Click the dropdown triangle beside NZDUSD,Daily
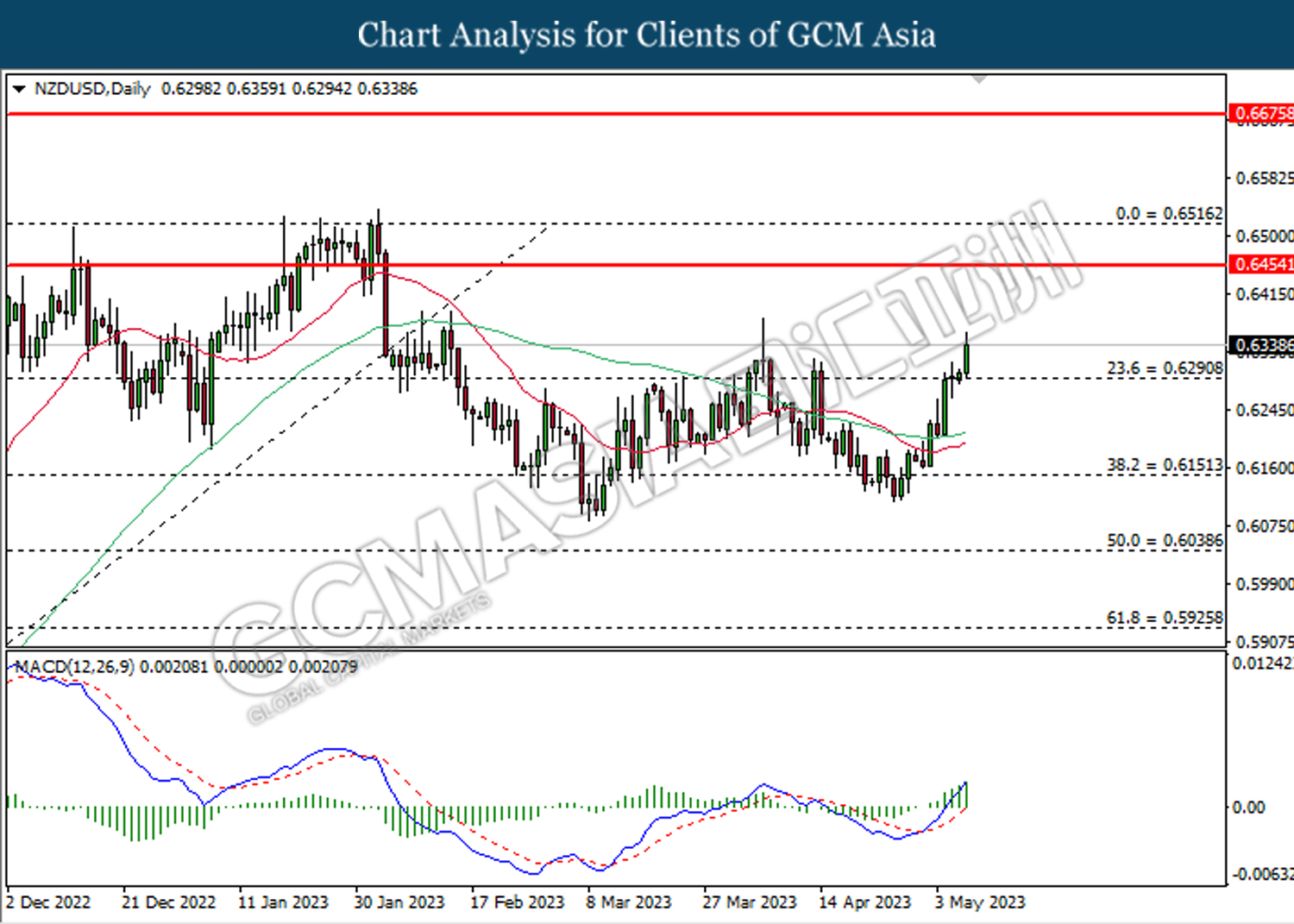This screenshot has width=1294, height=924. pyautogui.click(x=19, y=89)
